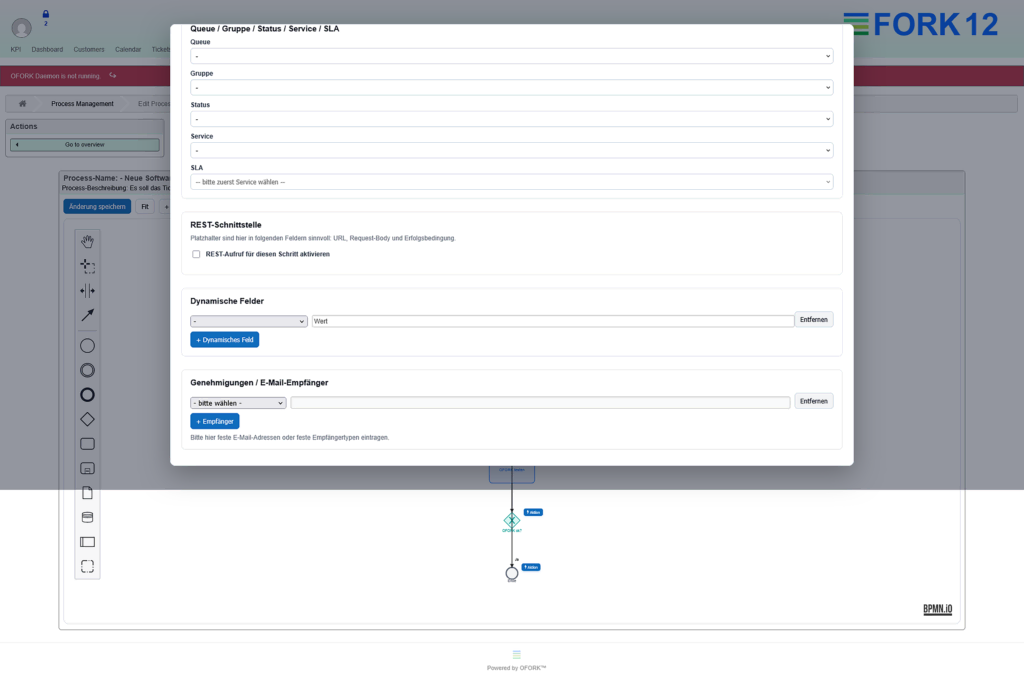Click the blue lock icon
Image resolution: width=1024 pixels, height=678 pixels.
[x=46, y=14]
